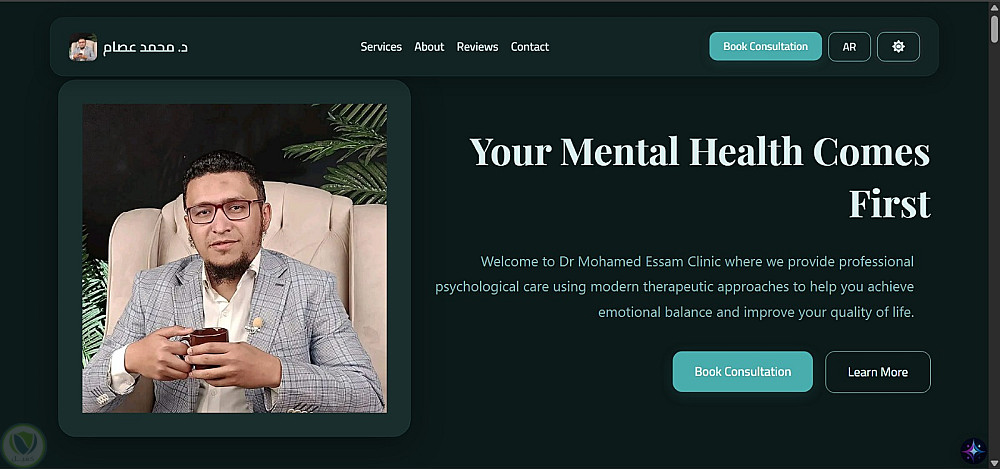
Task: Select the Learn More button
Action: point(878,372)
